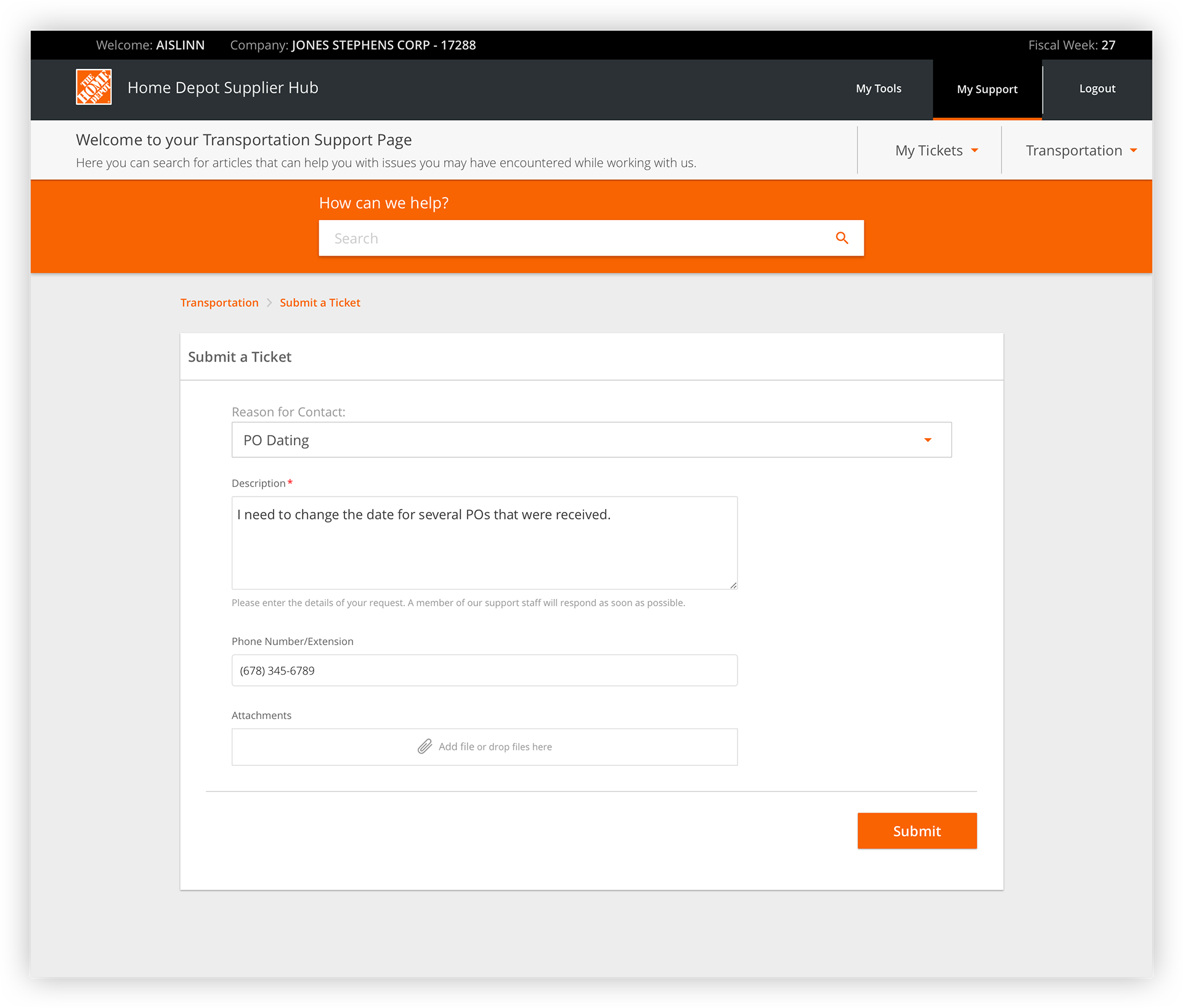Click company name JONES STEPHENS CORP - 17288

click(x=383, y=45)
